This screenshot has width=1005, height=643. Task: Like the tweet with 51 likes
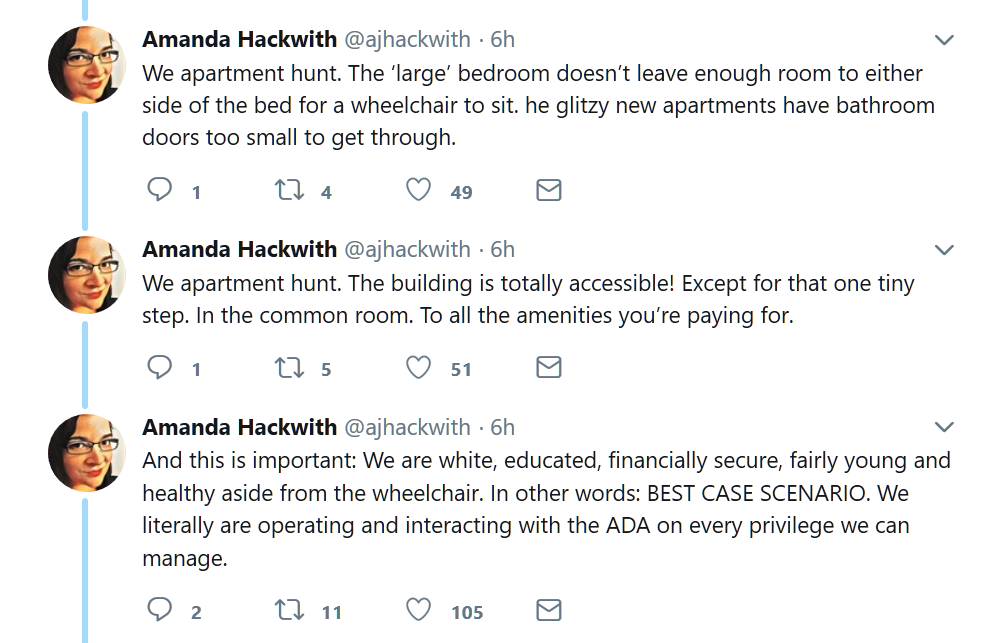pos(419,368)
